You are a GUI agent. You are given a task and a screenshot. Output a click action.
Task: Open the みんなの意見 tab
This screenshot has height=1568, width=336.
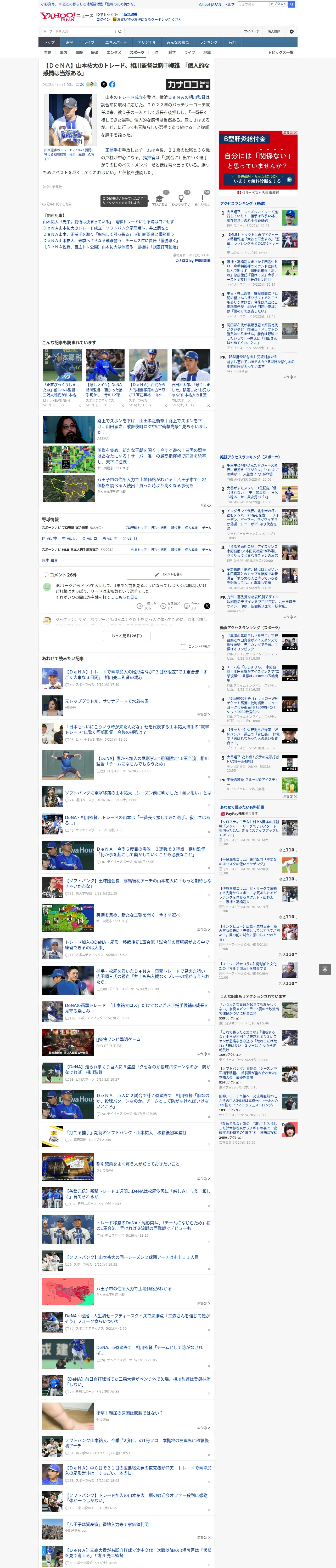[177, 43]
